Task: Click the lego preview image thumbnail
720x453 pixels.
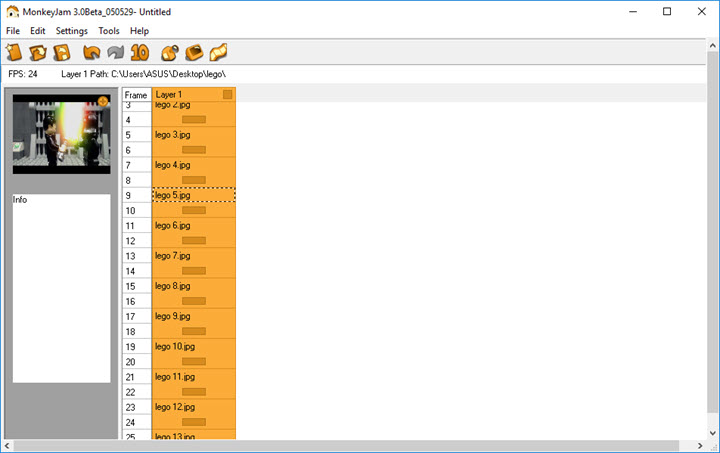Action: tap(62, 134)
